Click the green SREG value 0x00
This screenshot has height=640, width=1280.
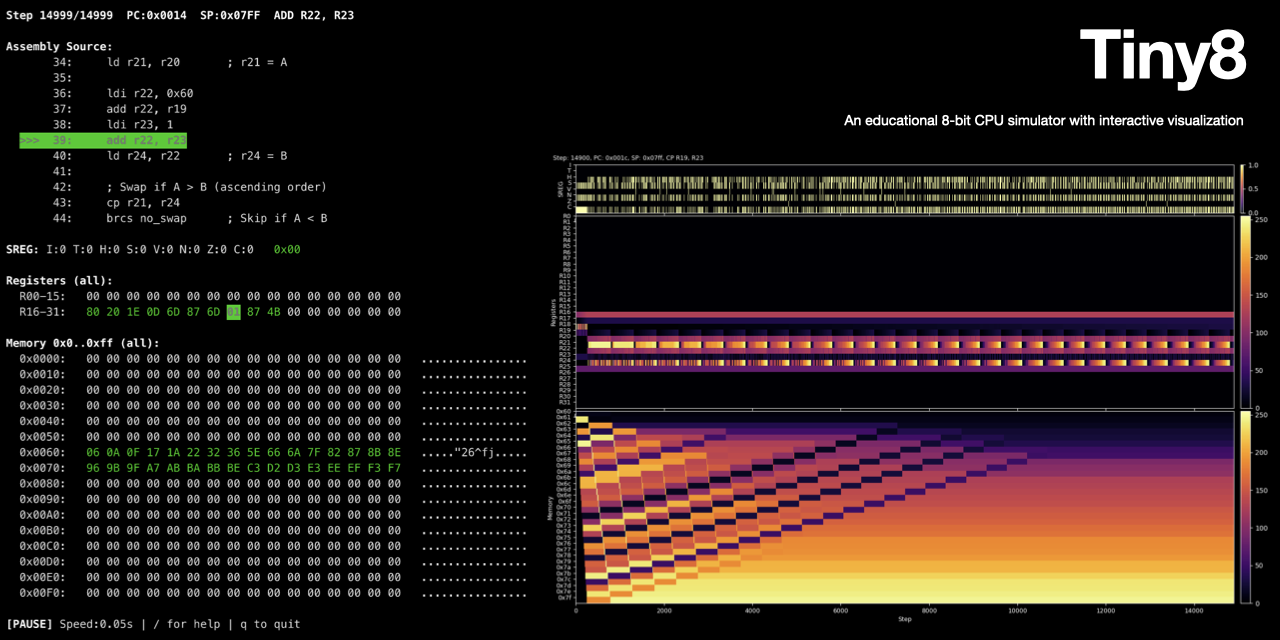pos(287,250)
